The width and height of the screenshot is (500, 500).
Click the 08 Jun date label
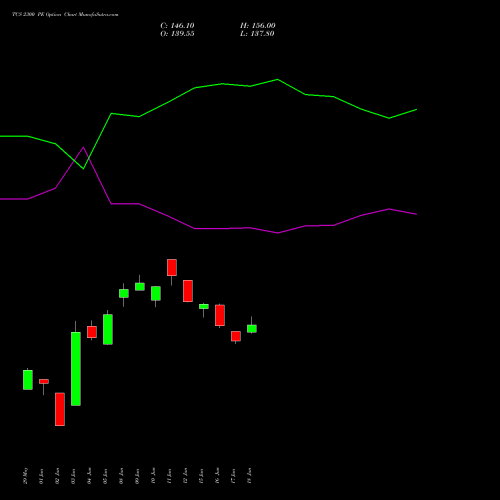coord(122,476)
